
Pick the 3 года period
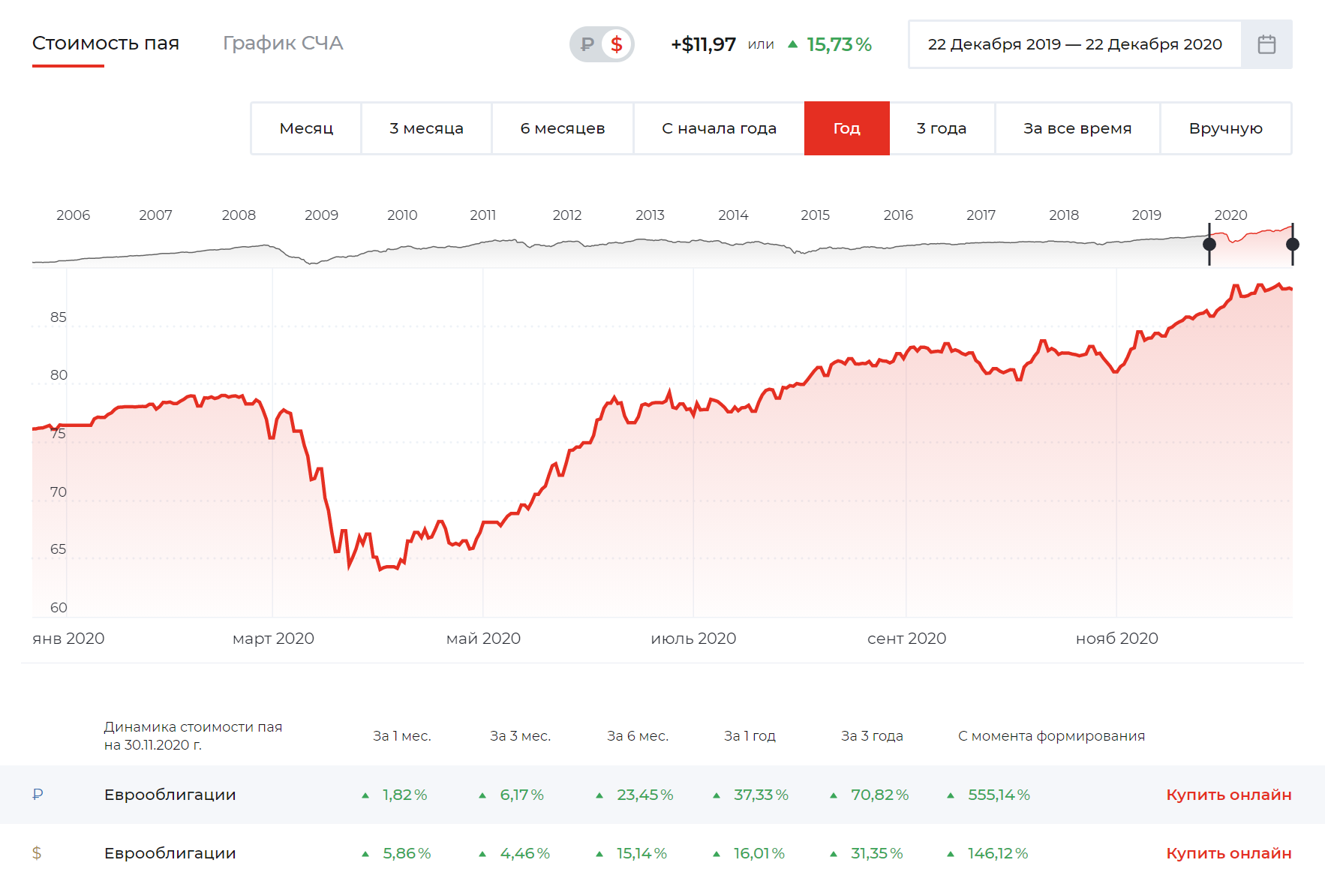pos(942,128)
